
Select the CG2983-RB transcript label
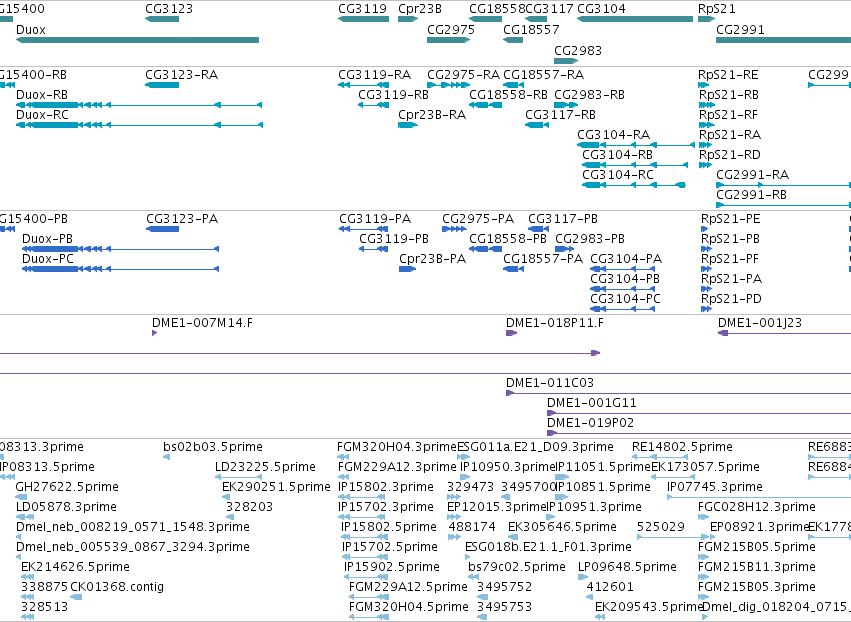click(x=589, y=95)
